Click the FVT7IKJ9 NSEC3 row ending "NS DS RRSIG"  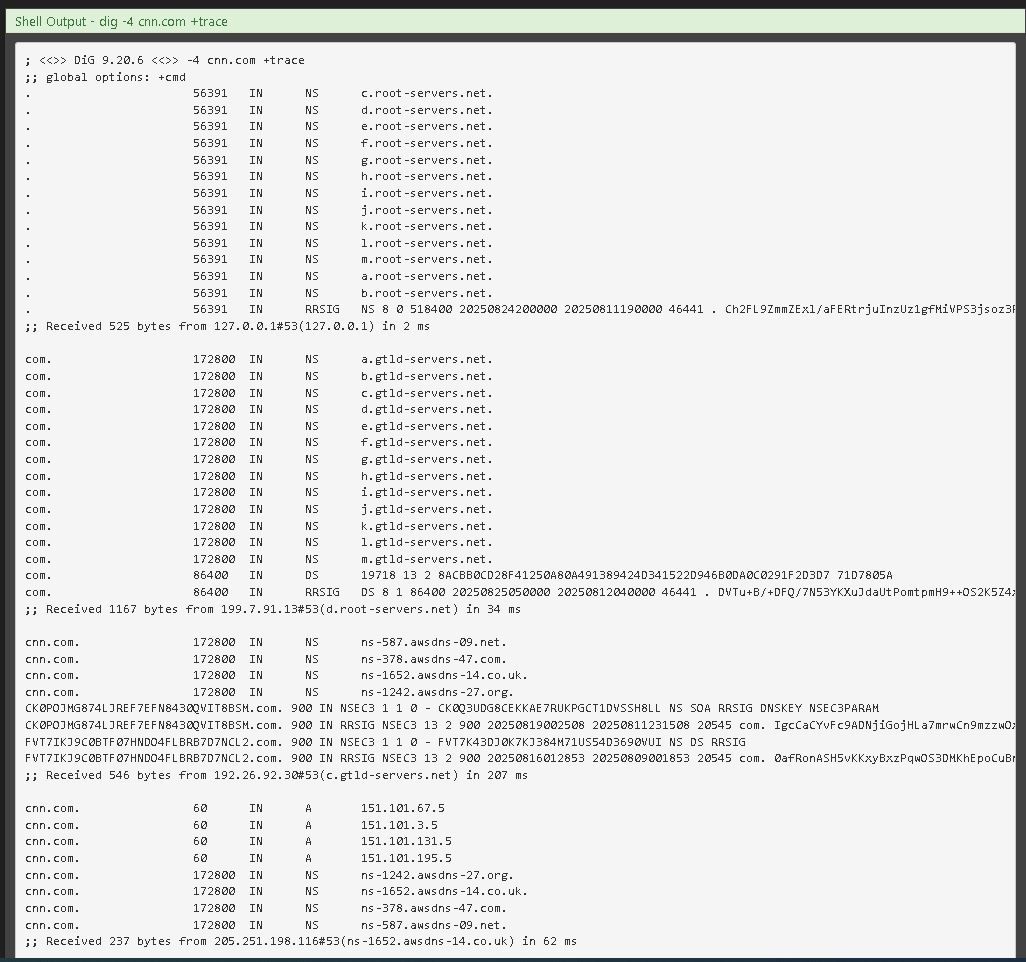[x=385, y=742]
